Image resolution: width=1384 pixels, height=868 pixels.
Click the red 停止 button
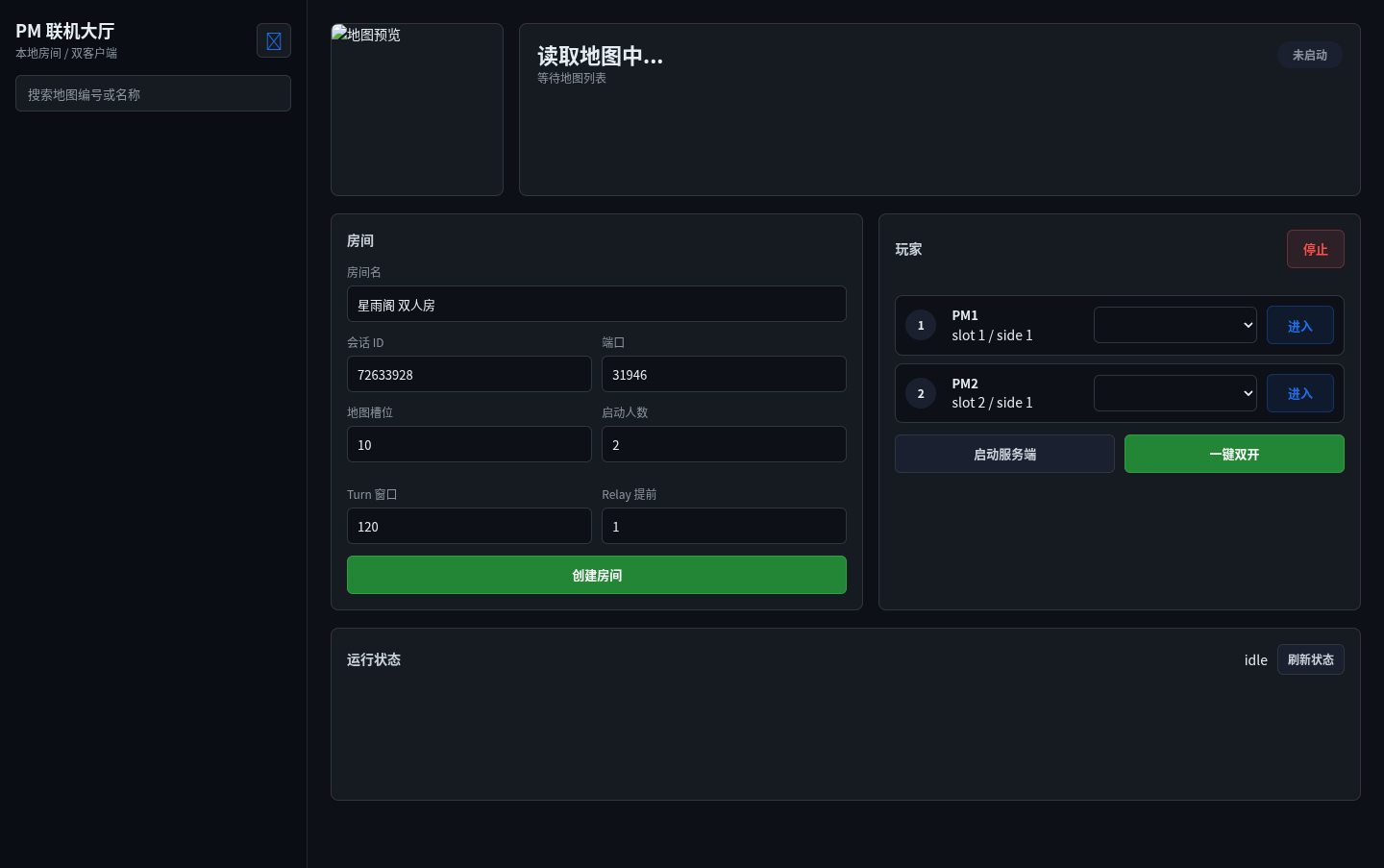(1316, 249)
